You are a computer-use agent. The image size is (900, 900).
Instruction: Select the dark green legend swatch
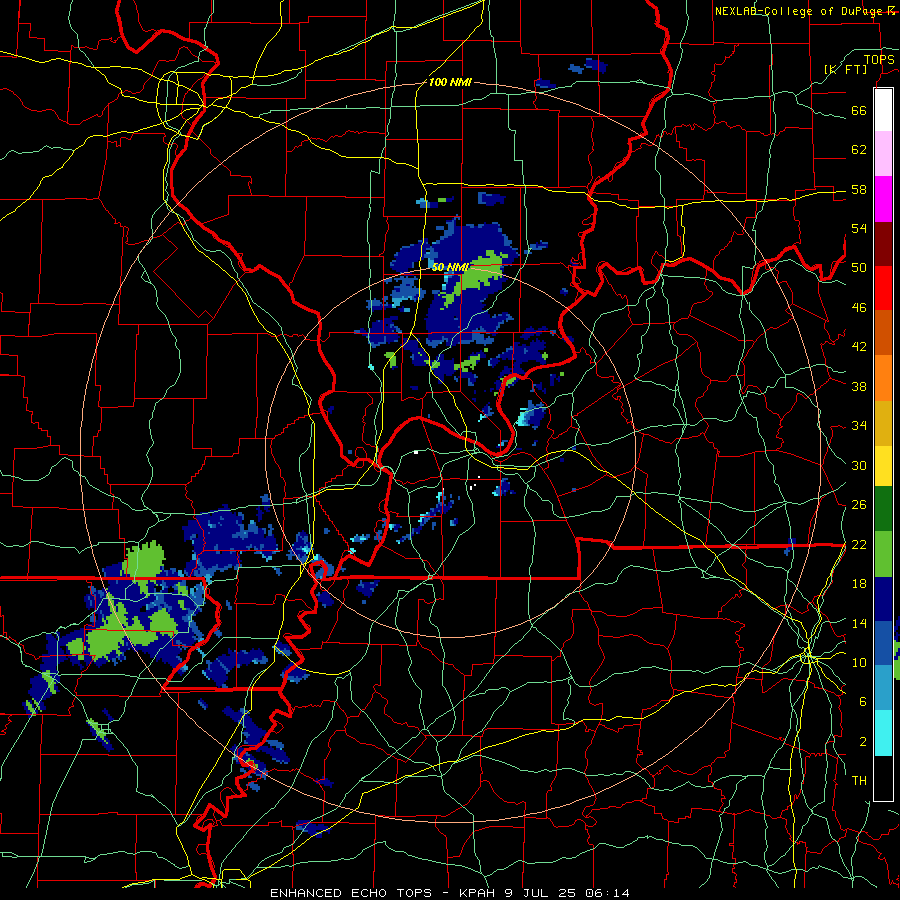883,509
